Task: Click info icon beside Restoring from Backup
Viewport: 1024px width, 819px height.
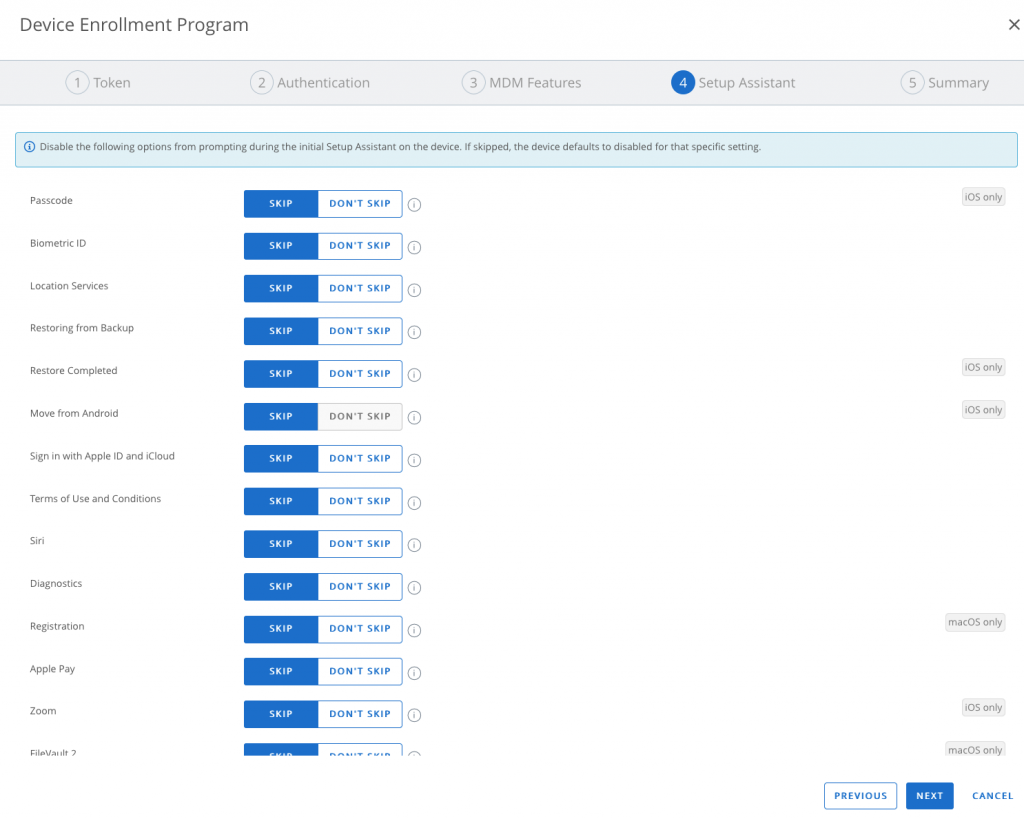Action: [414, 333]
